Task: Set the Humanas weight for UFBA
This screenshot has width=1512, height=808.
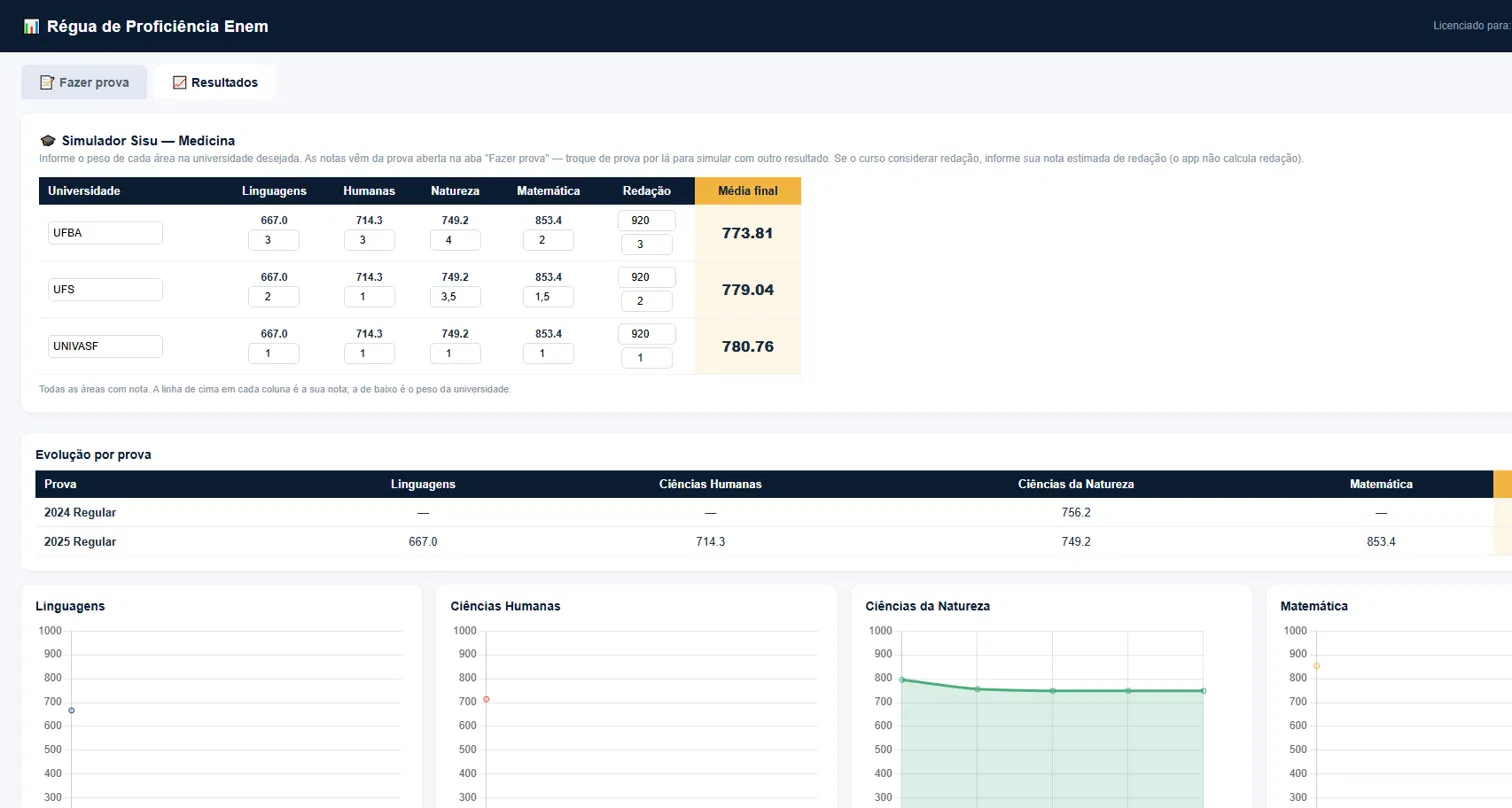Action: coord(369,240)
